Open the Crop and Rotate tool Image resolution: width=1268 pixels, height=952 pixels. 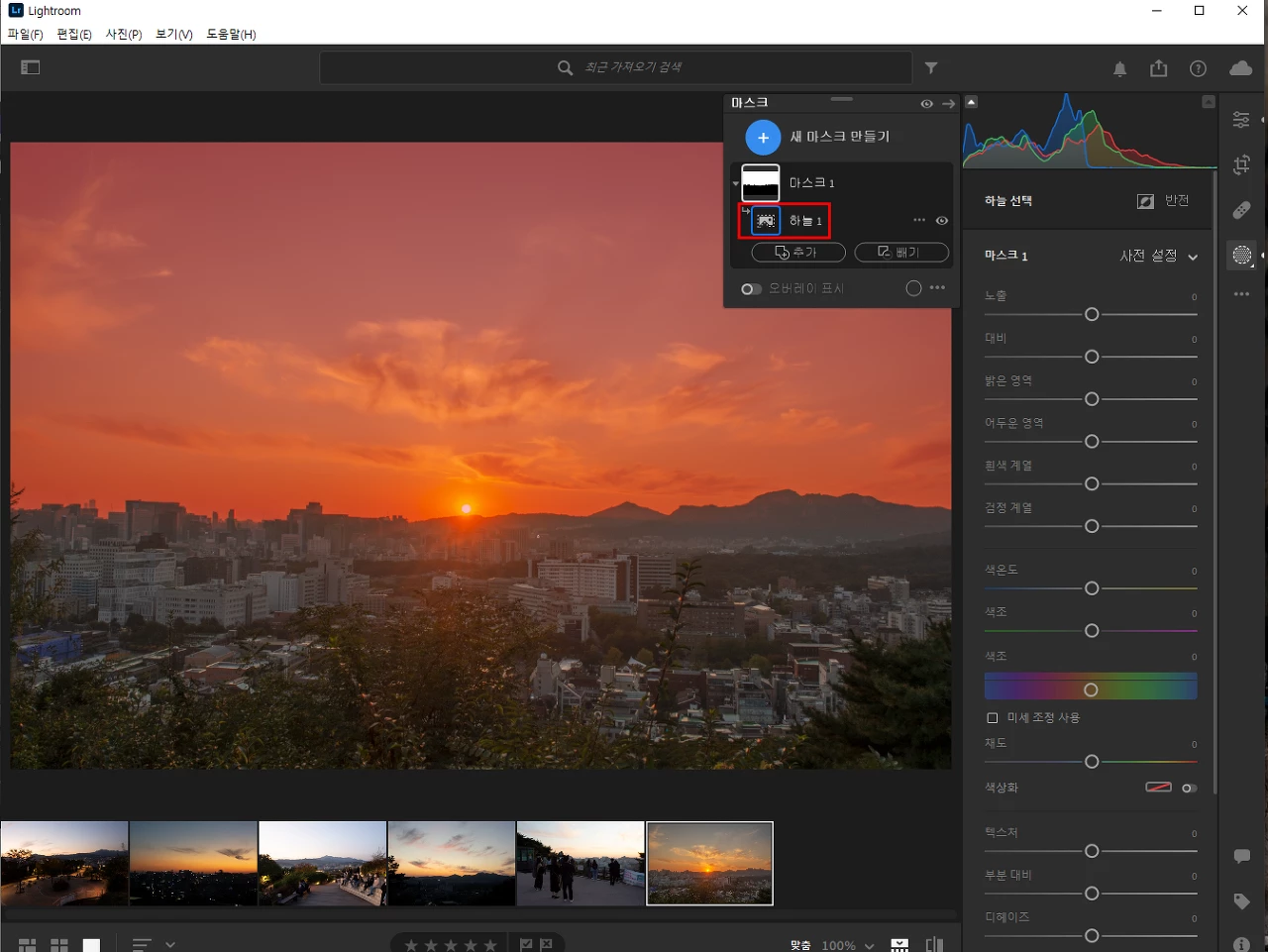[1241, 164]
